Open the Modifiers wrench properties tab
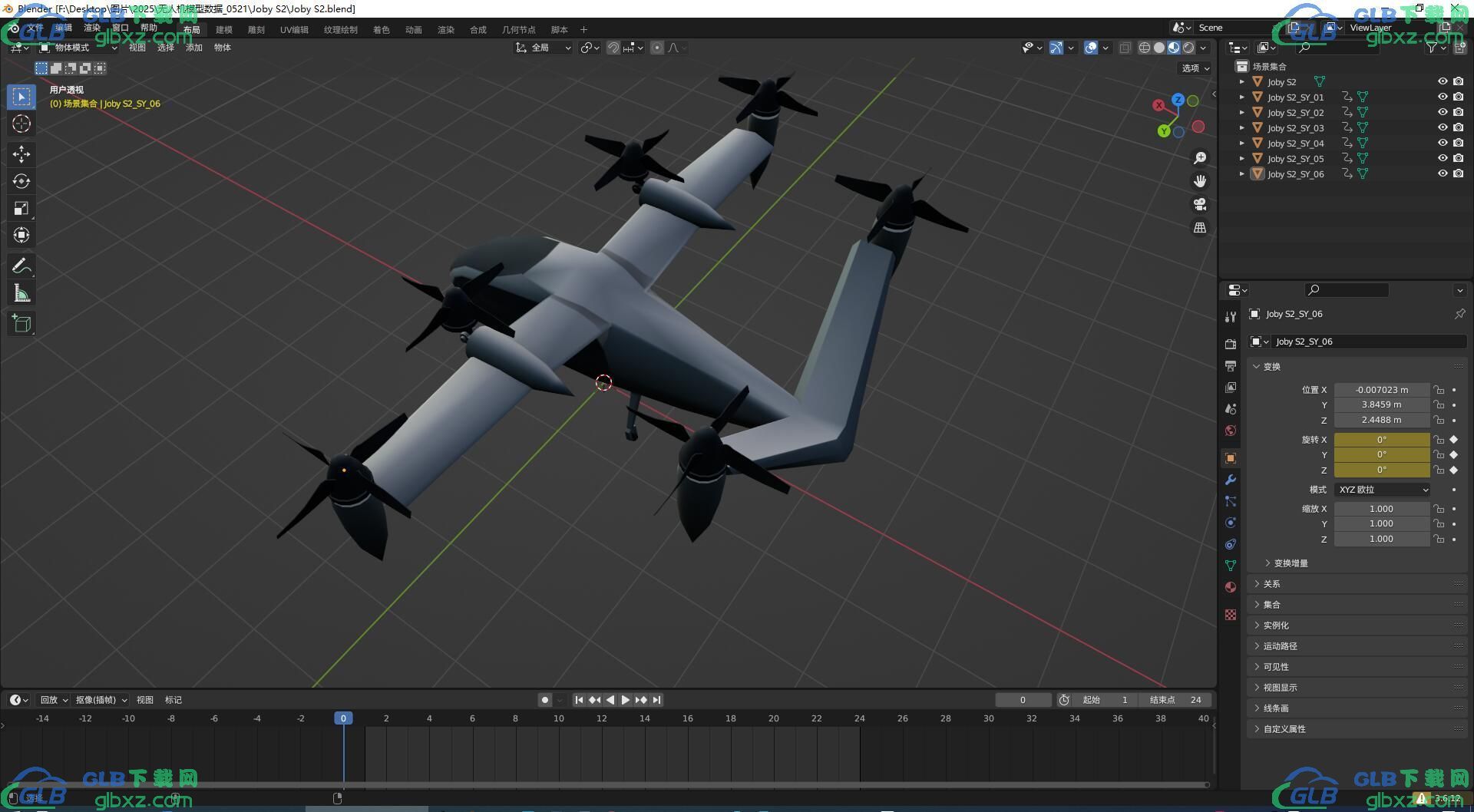 click(x=1231, y=480)
